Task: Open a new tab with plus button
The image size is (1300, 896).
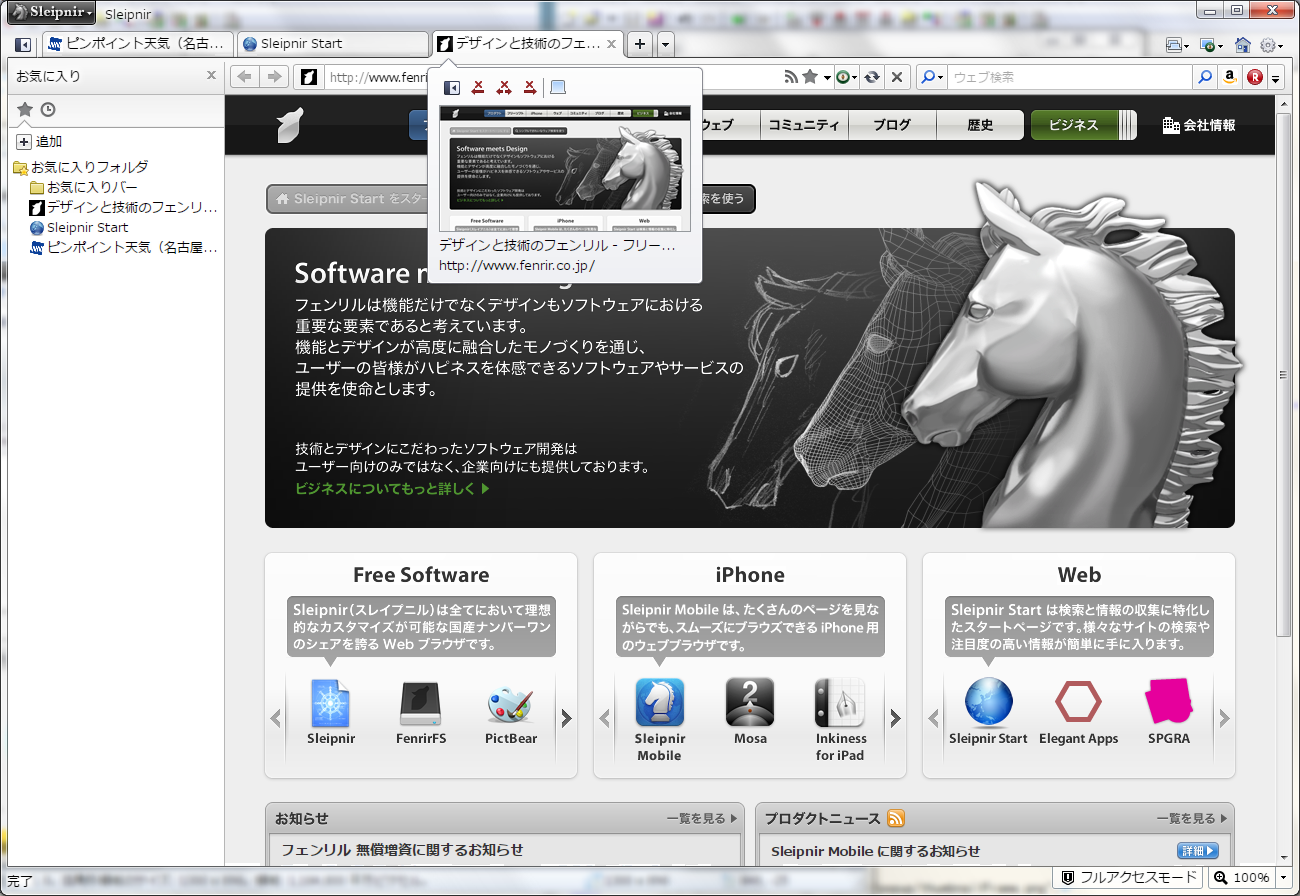Action: point(641,44)
